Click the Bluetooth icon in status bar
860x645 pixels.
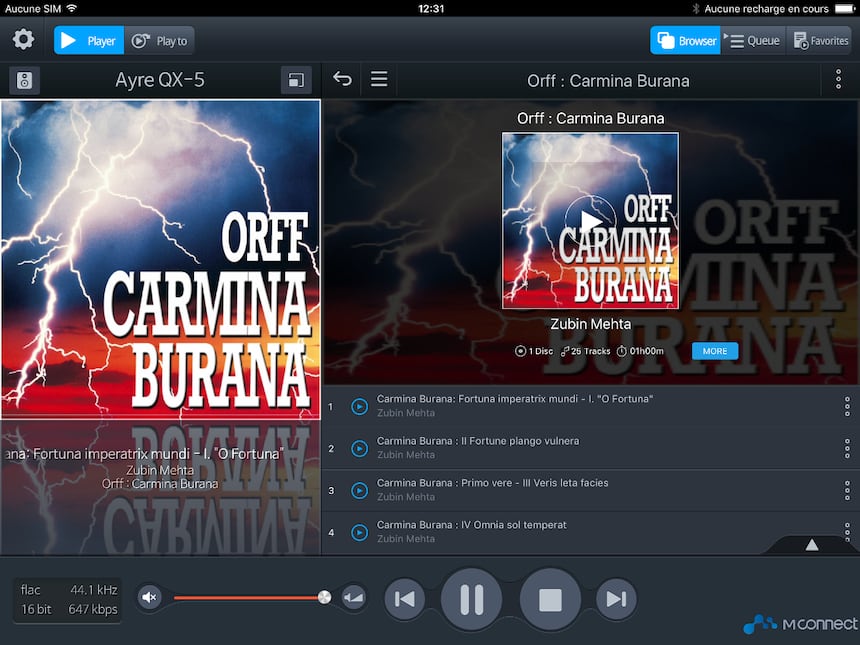(695, 8)
